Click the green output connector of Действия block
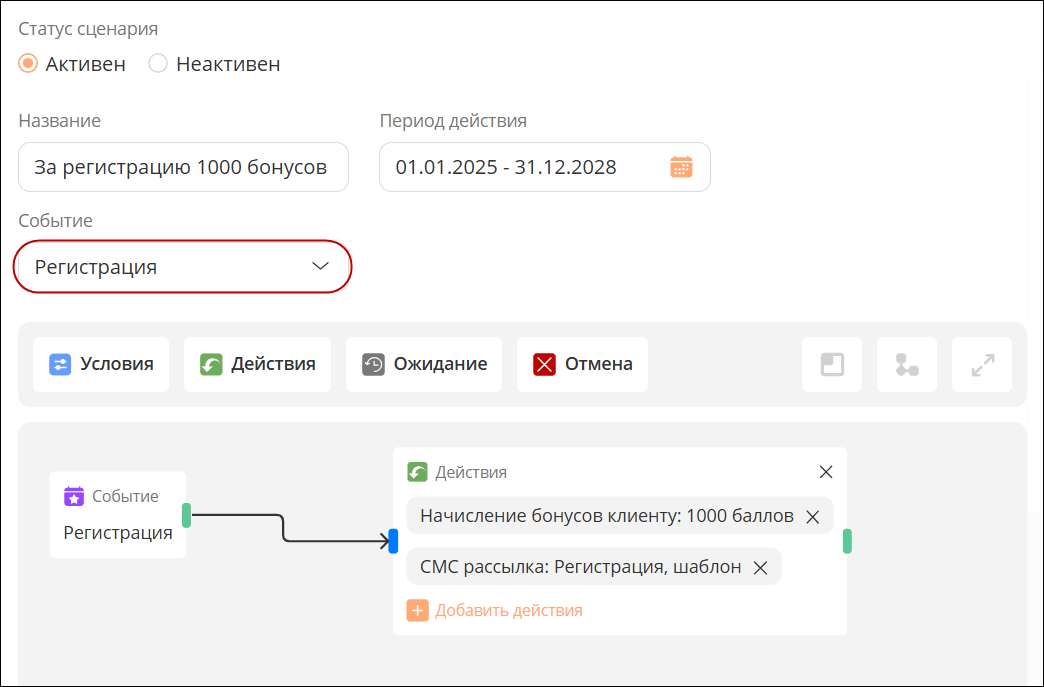This screenshot has height=687, width=1044. [x=847, y=541]
